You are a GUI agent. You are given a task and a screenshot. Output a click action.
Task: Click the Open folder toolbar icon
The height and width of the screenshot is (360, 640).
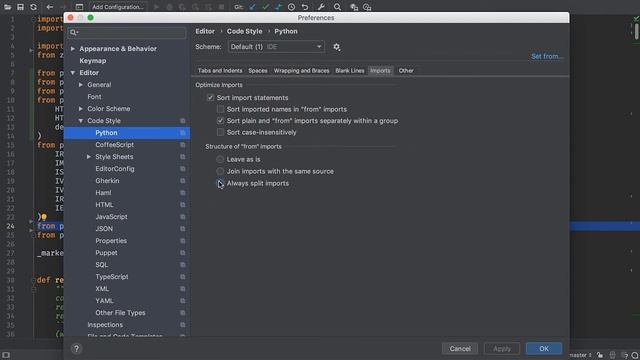[x=7, y=7]
